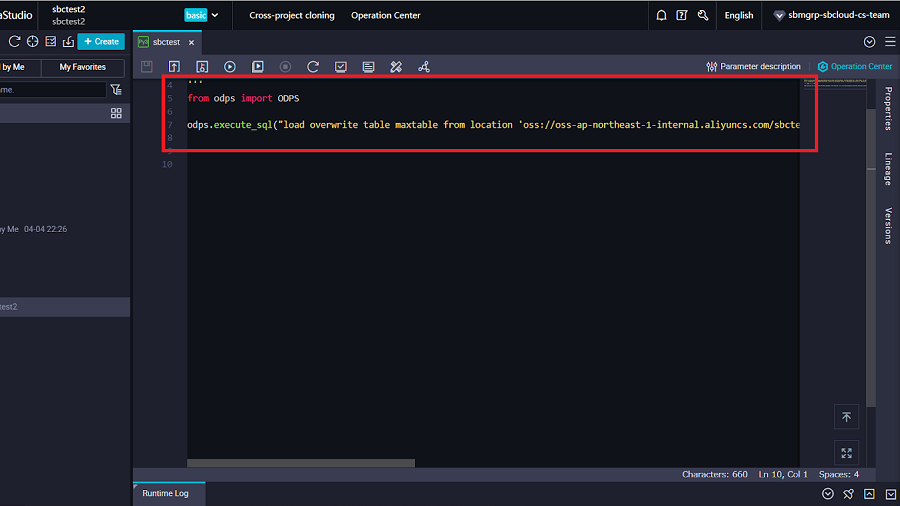900x506 pixels.
Task: Click the Run (play circle) toolbar icon
Action: coord(230,67)
